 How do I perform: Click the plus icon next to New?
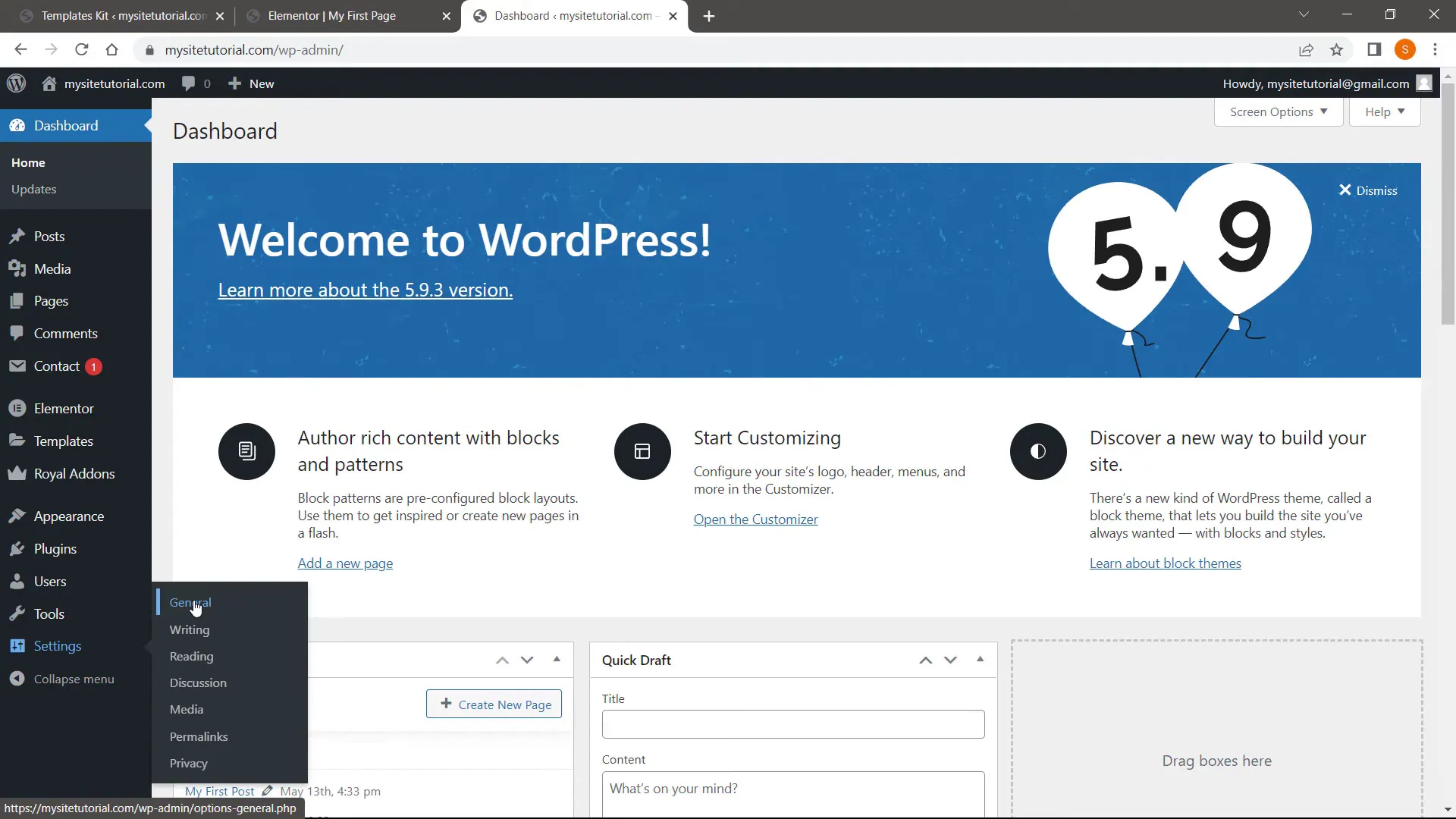point(235,83)
